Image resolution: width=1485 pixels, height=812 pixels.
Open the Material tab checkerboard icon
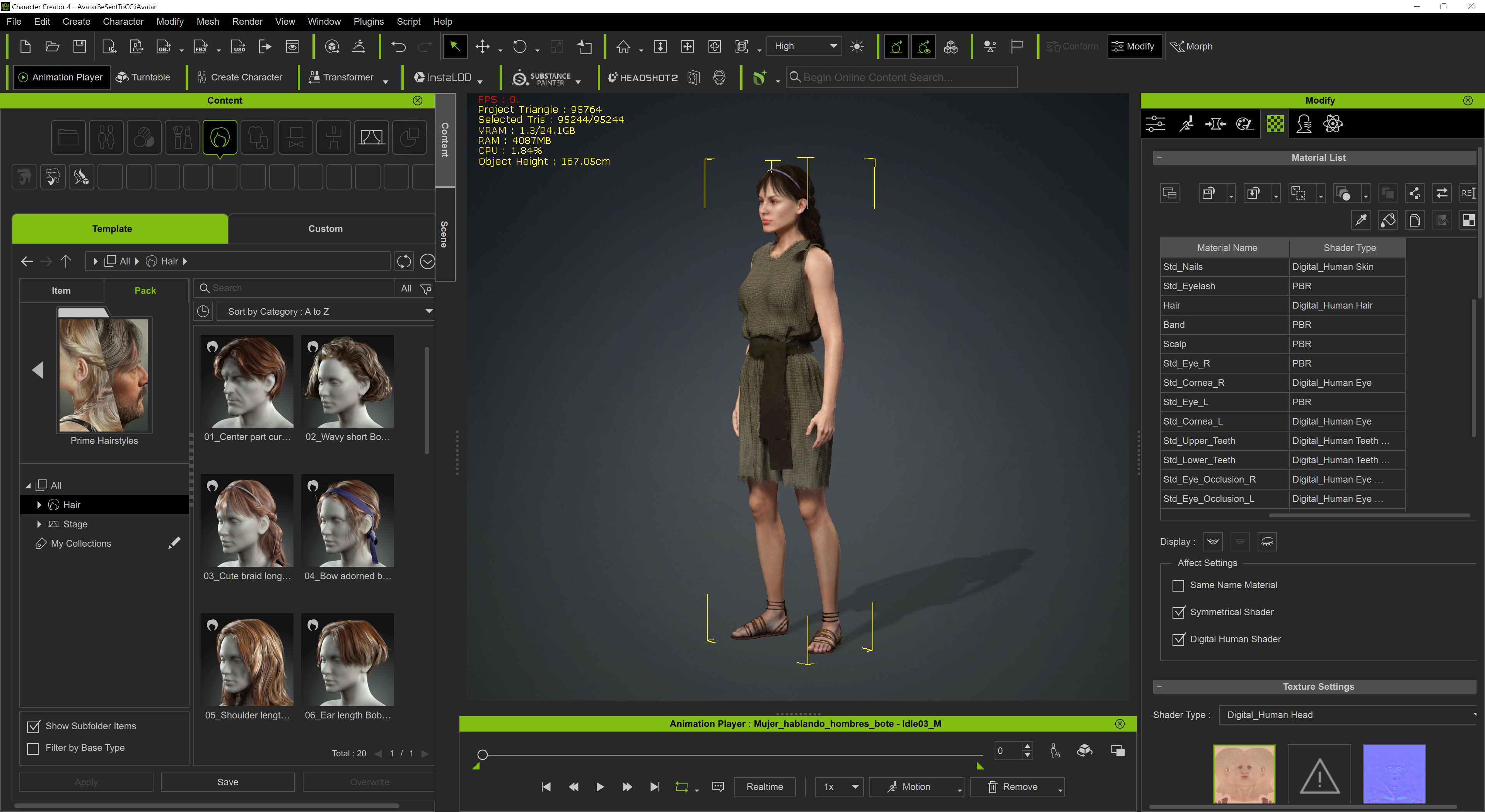(x=1275, y=123)
